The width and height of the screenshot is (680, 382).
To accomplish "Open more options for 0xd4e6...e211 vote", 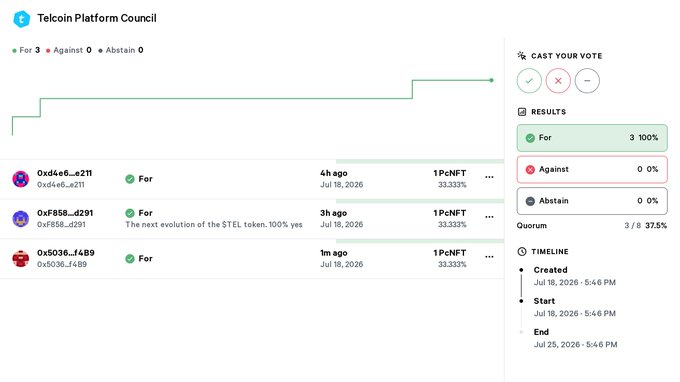I will point(489,177).
